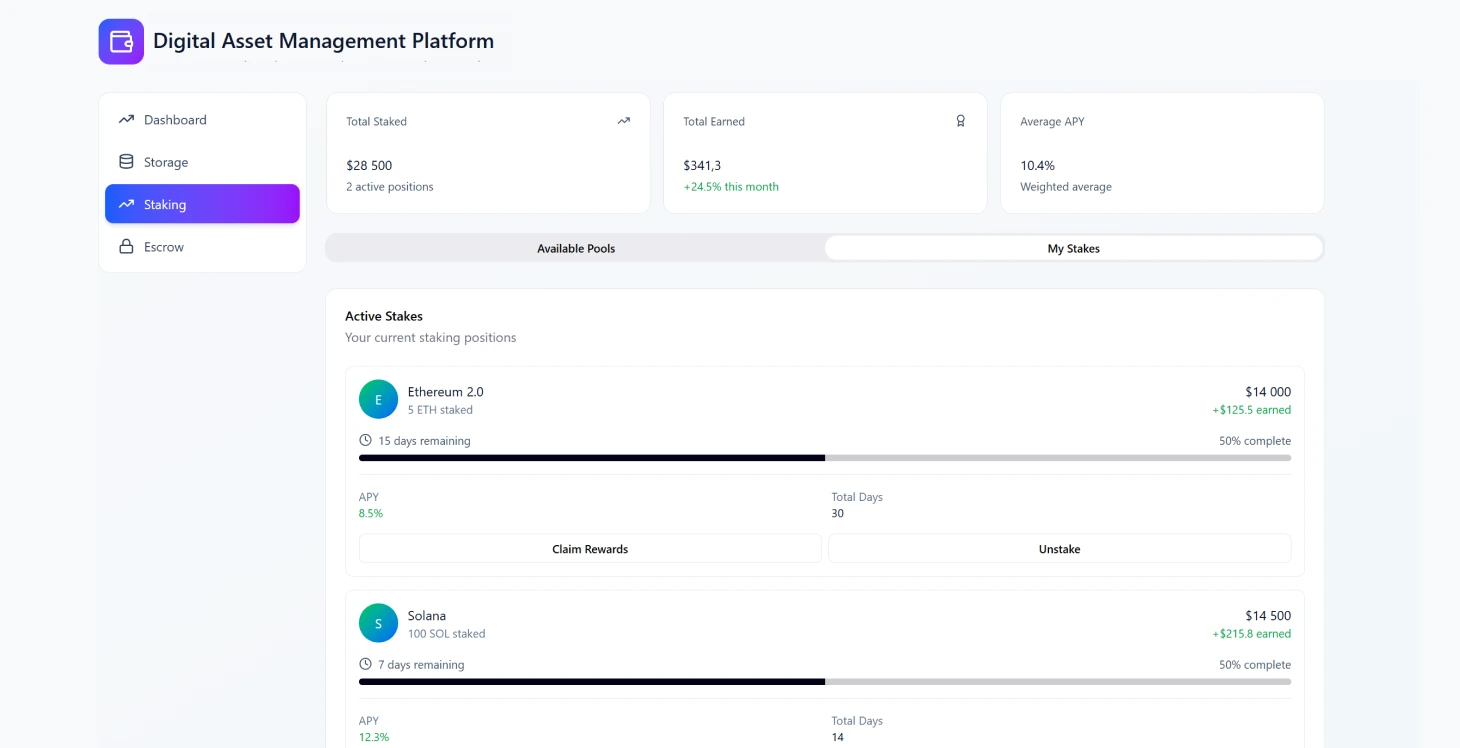The width and height of the screenshot is (1460, 748).
Task: Claim Rewards for Ethereum 2.0
Action: 589,548
